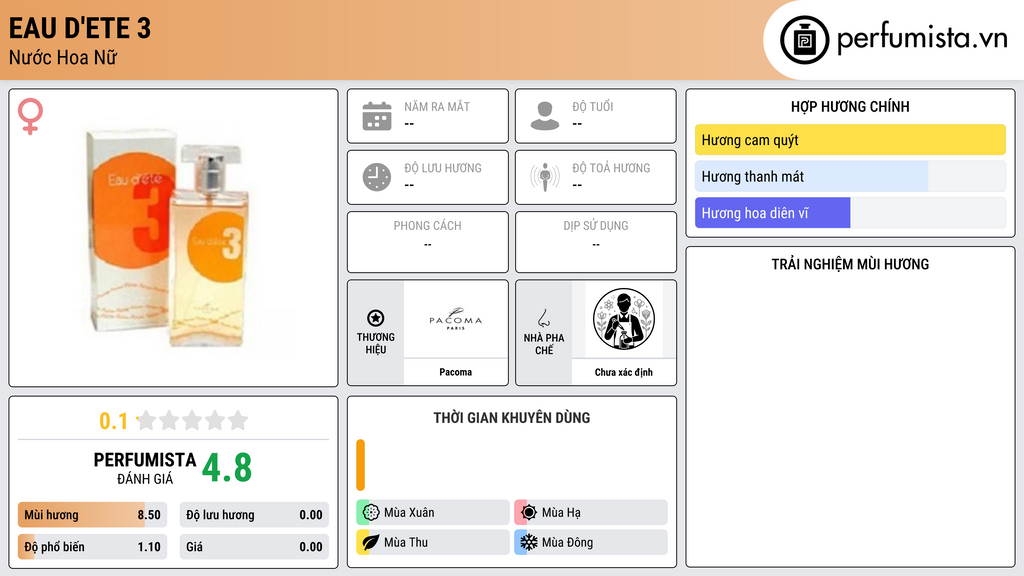Click the Nước Hoa Nữ subtitle

click(x=63, y=57)
